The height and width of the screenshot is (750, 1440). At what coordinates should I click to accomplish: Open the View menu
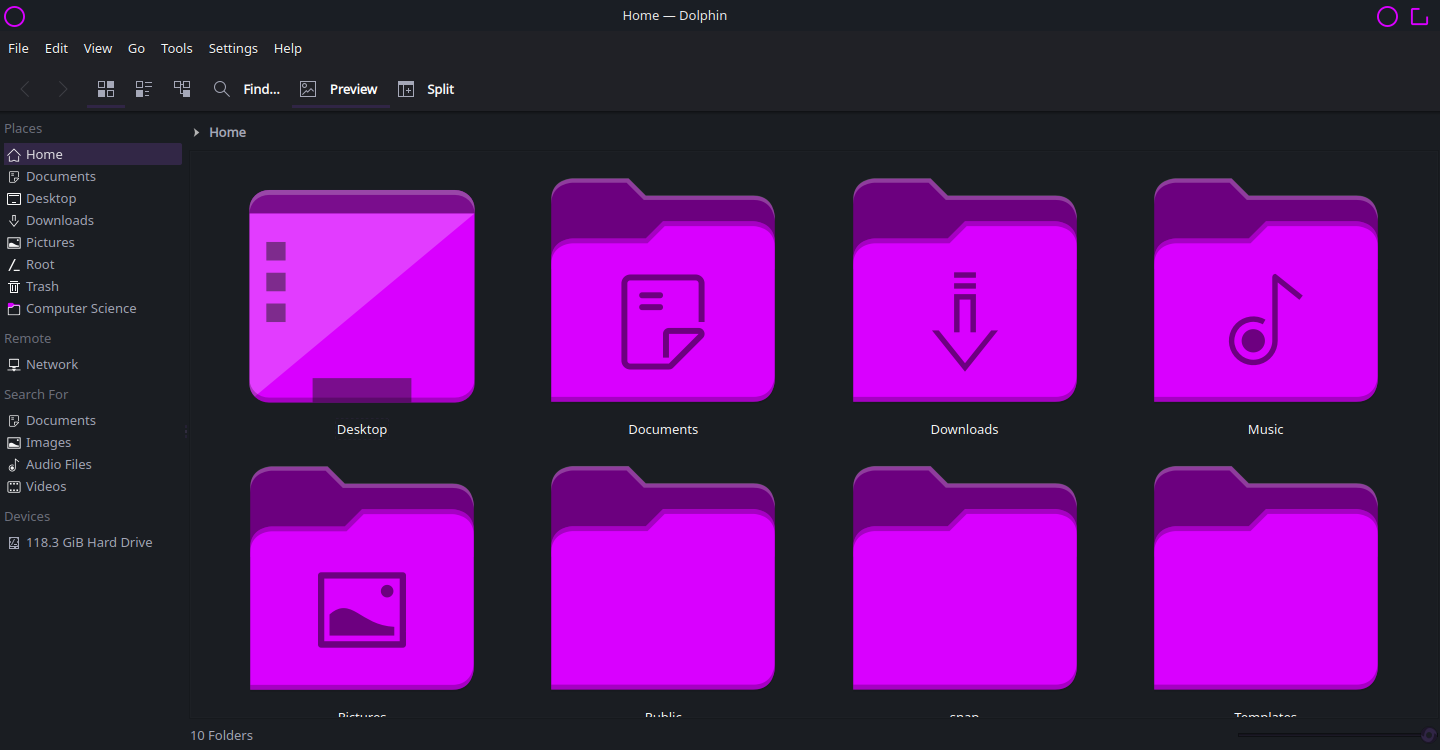[x=98, y=48]
